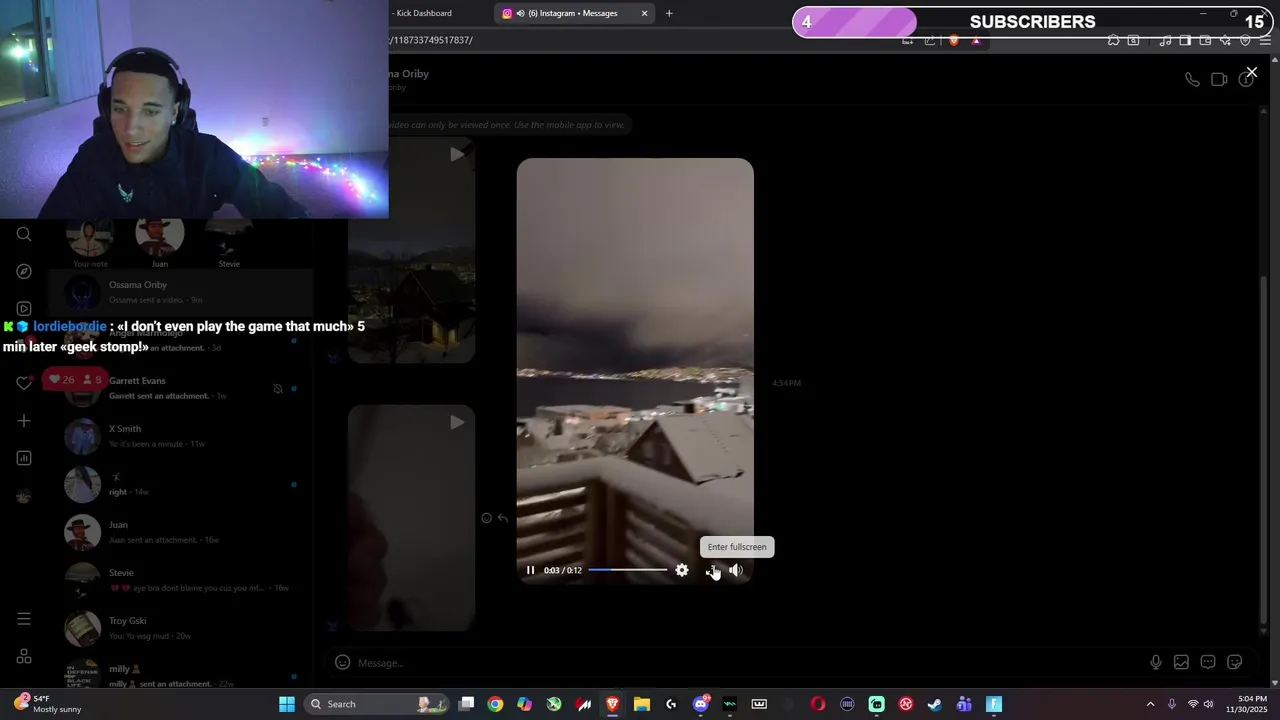The height and width of the screenshot is (720, 1280).
Task: Open Brave Wallet icon in toolbar
Action: [x=1205, y=40]
